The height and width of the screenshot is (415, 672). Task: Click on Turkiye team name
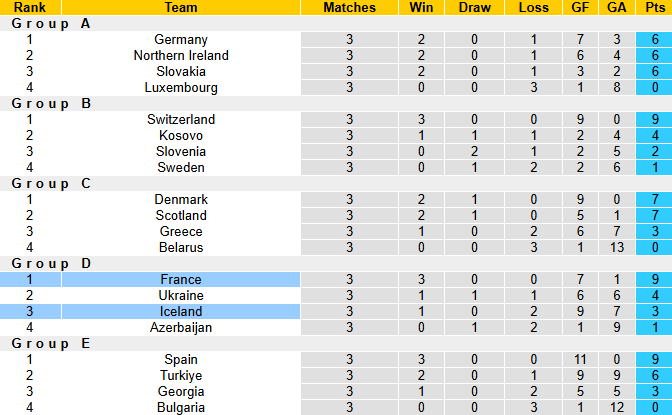[181, 375]
